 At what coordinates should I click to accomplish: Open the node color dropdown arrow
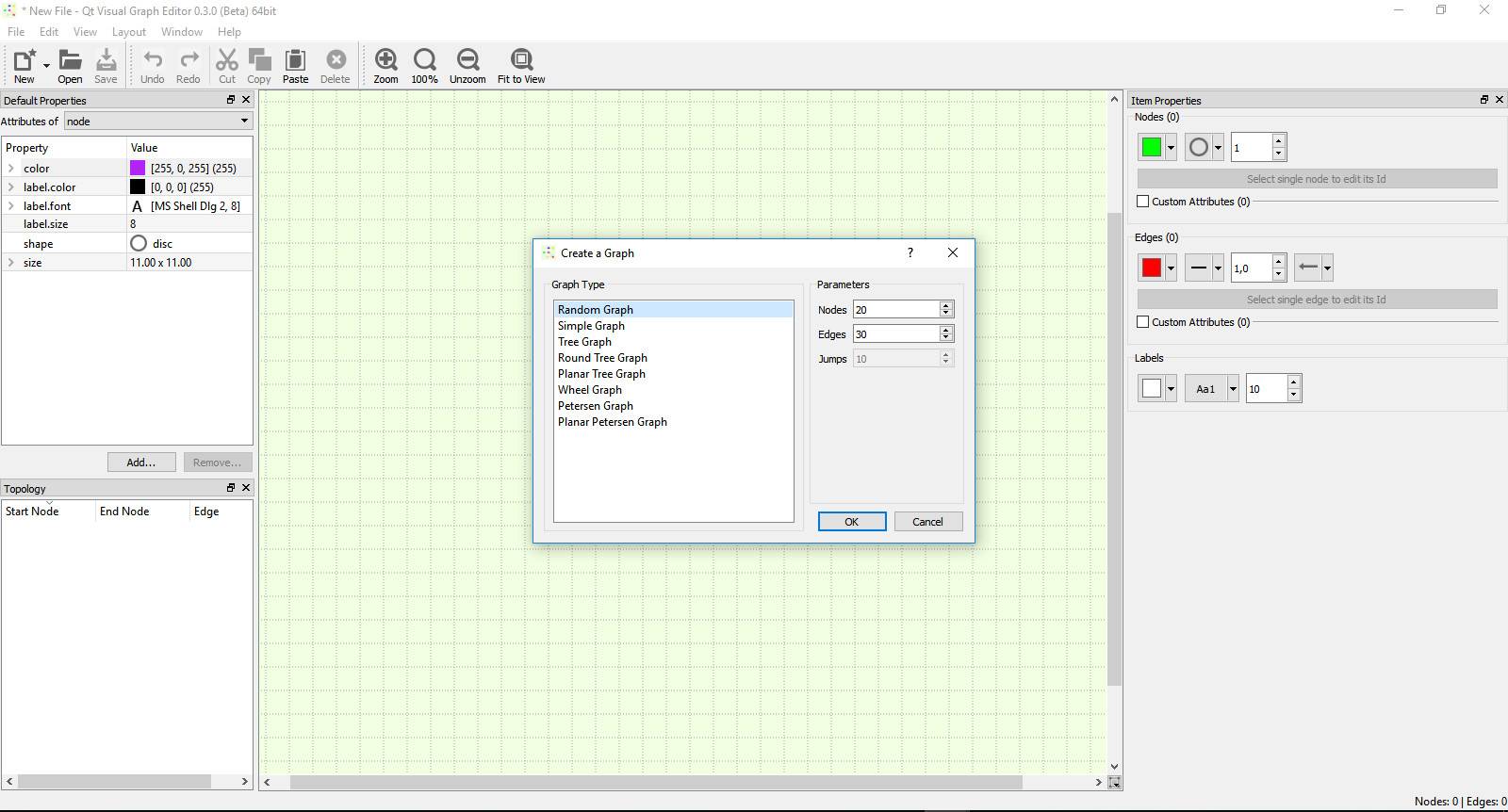[x=1171, y=147]
